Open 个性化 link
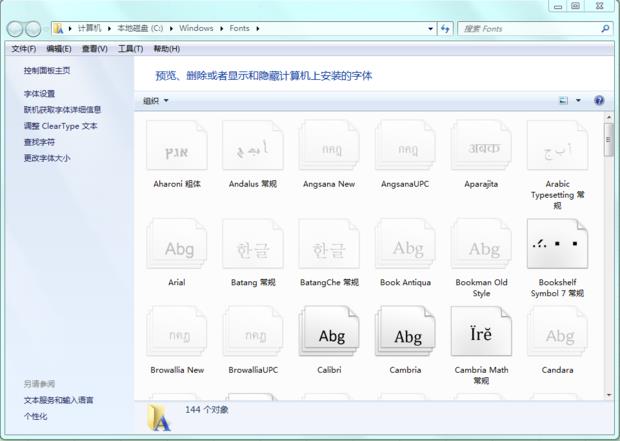The height and width of the screenshot is (441, 620). (35, 416)
